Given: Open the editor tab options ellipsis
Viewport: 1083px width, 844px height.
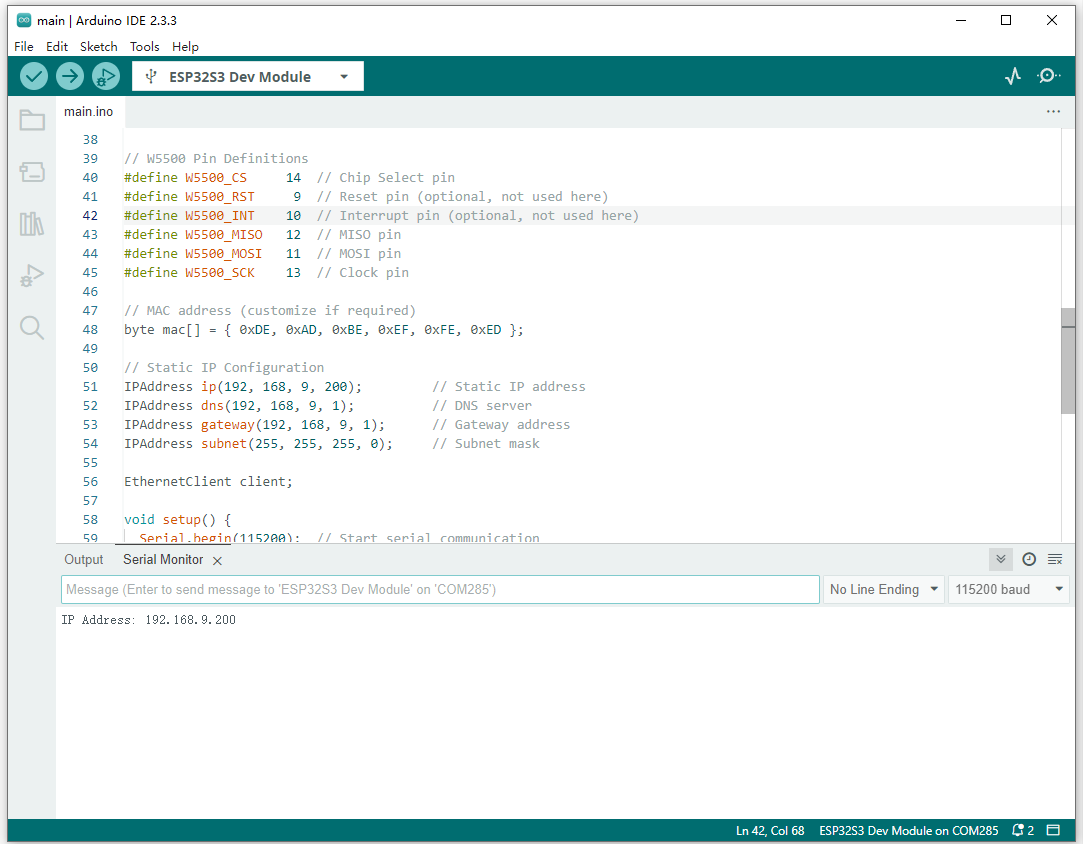Looking at the screenshot, I should (1053, 112).
